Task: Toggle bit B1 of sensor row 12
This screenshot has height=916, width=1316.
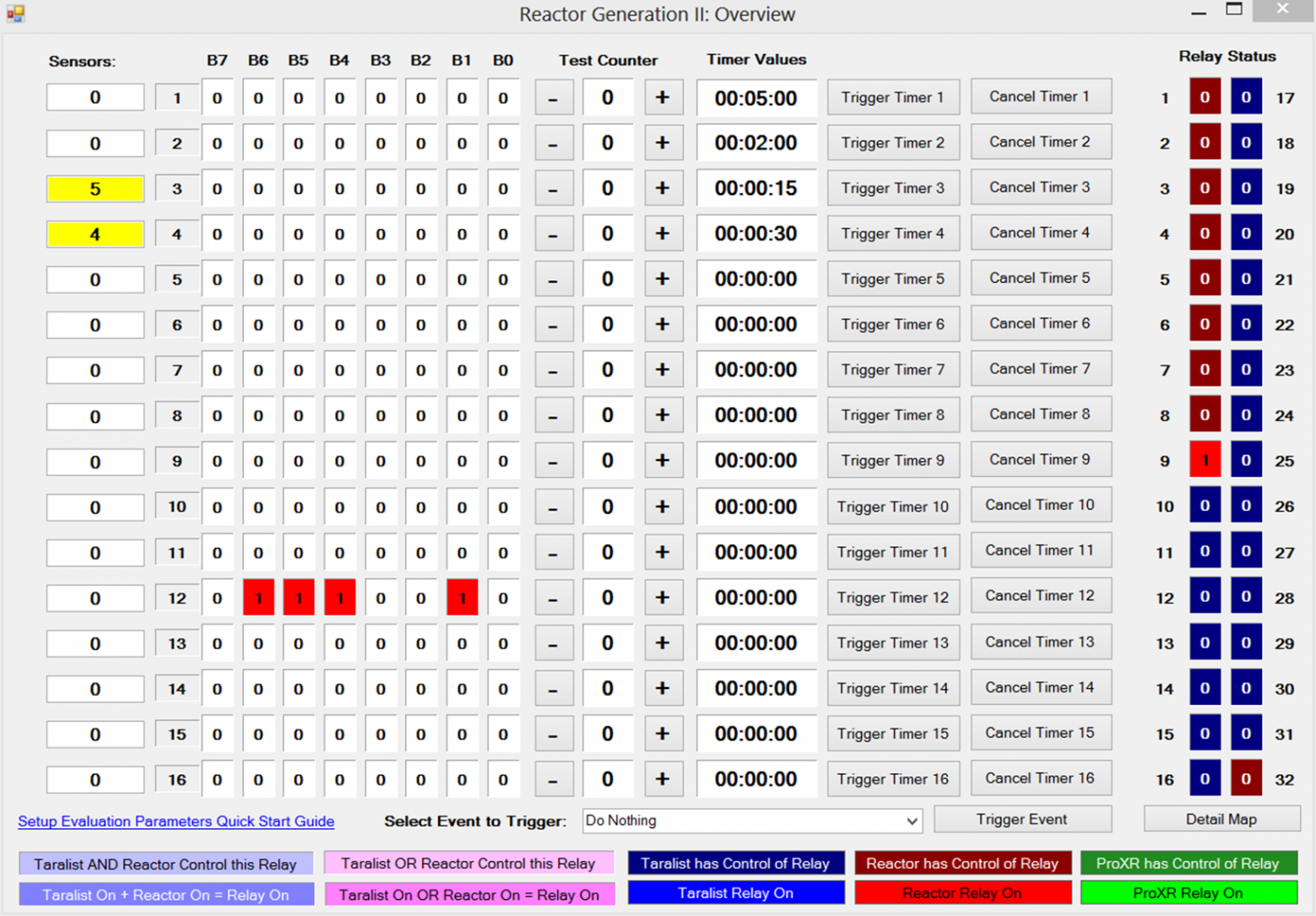Action: pos(462,598)
